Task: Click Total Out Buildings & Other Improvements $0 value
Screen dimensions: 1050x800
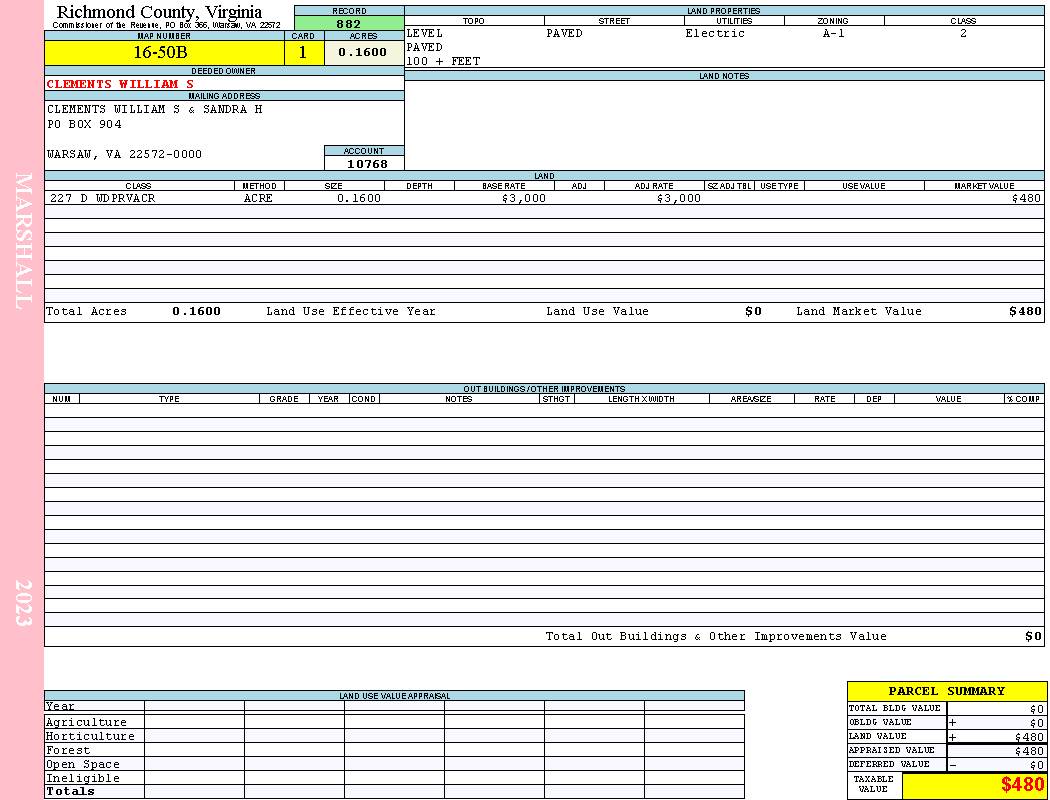Action: [1033, 637]
